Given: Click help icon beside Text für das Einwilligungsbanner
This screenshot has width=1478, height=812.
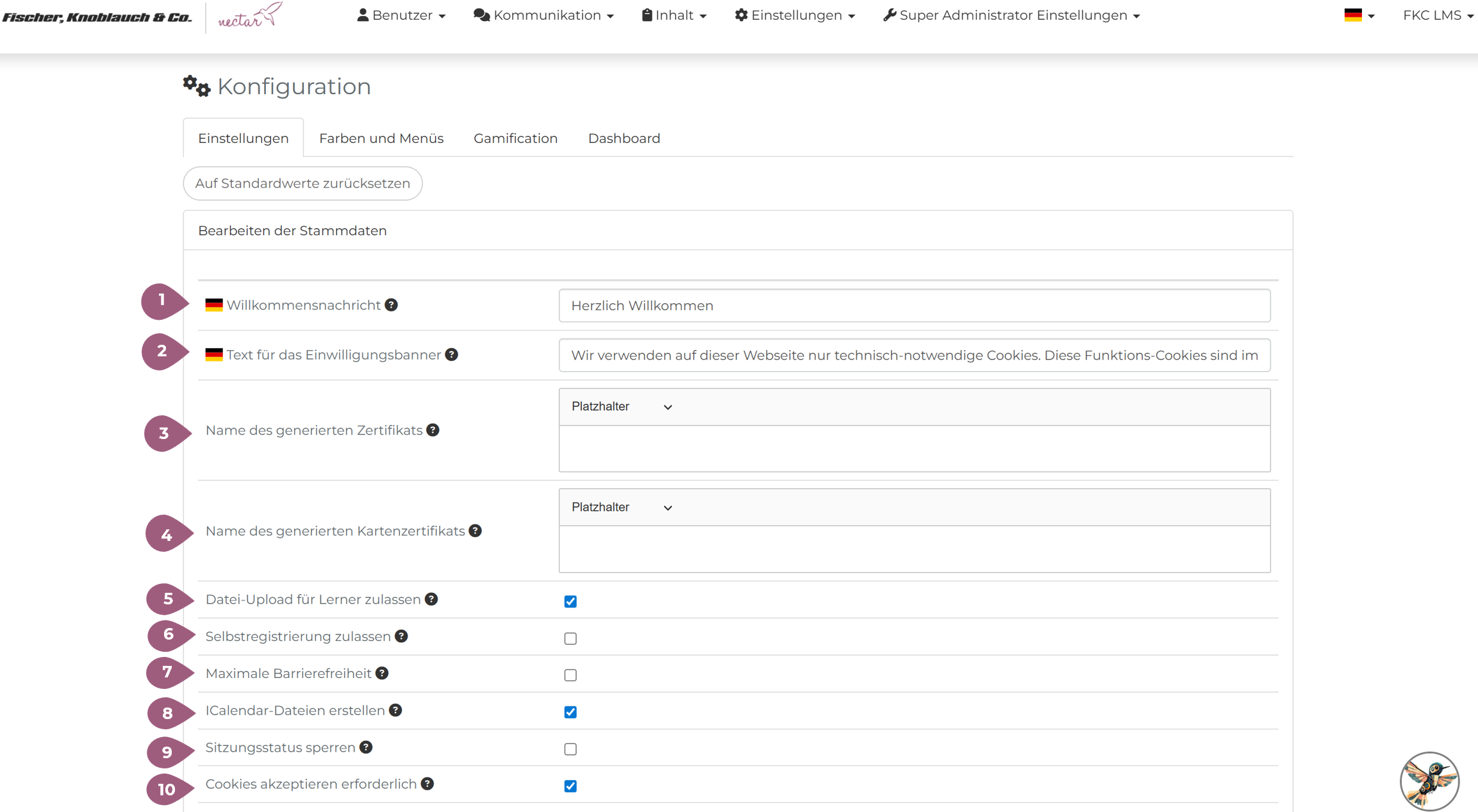Looking at the screenshot, I should [451, 355].
